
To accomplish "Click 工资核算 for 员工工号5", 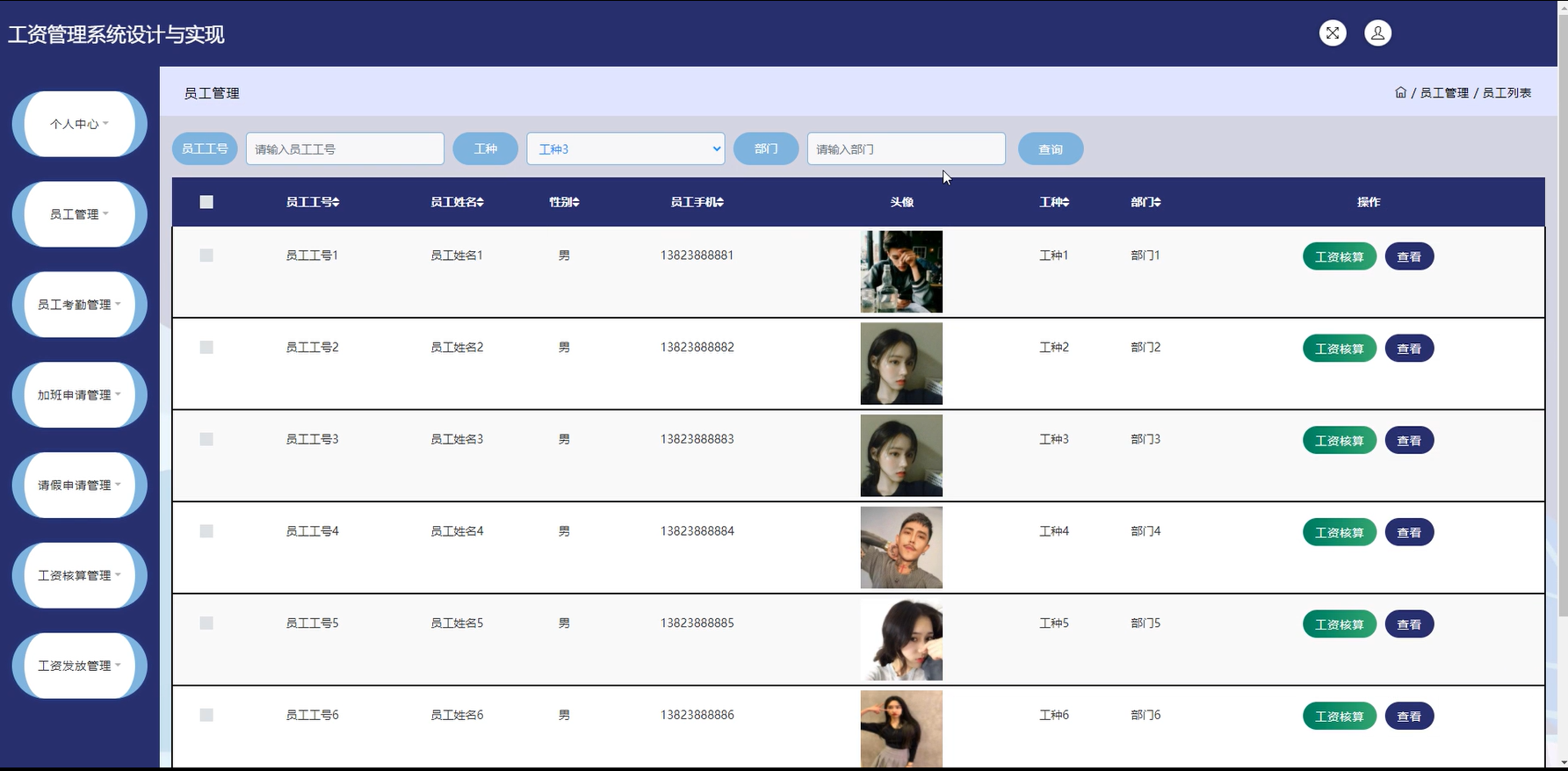I will (x=1340, y=624).
